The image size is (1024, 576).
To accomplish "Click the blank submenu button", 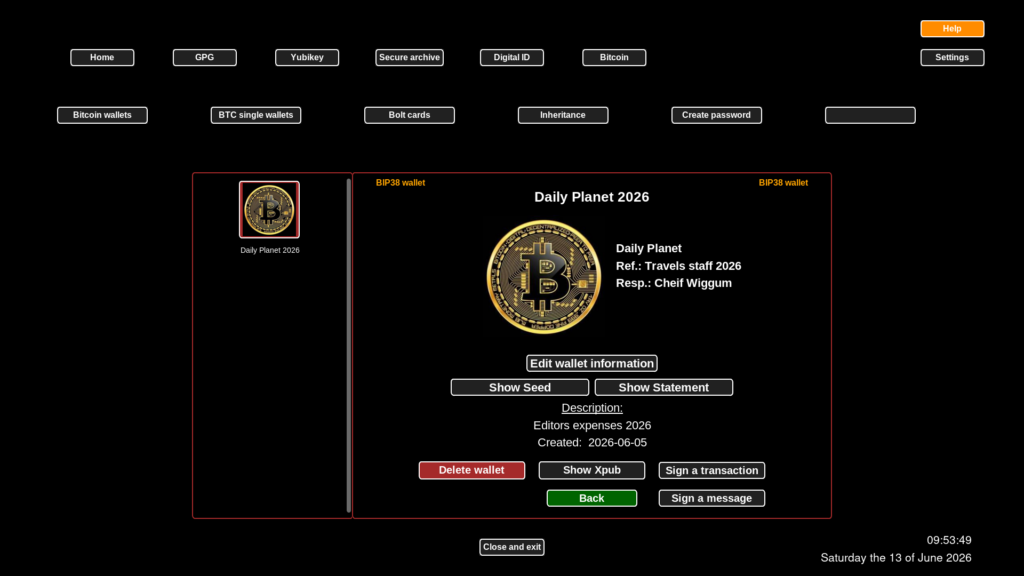I will (x=870, y=115).
